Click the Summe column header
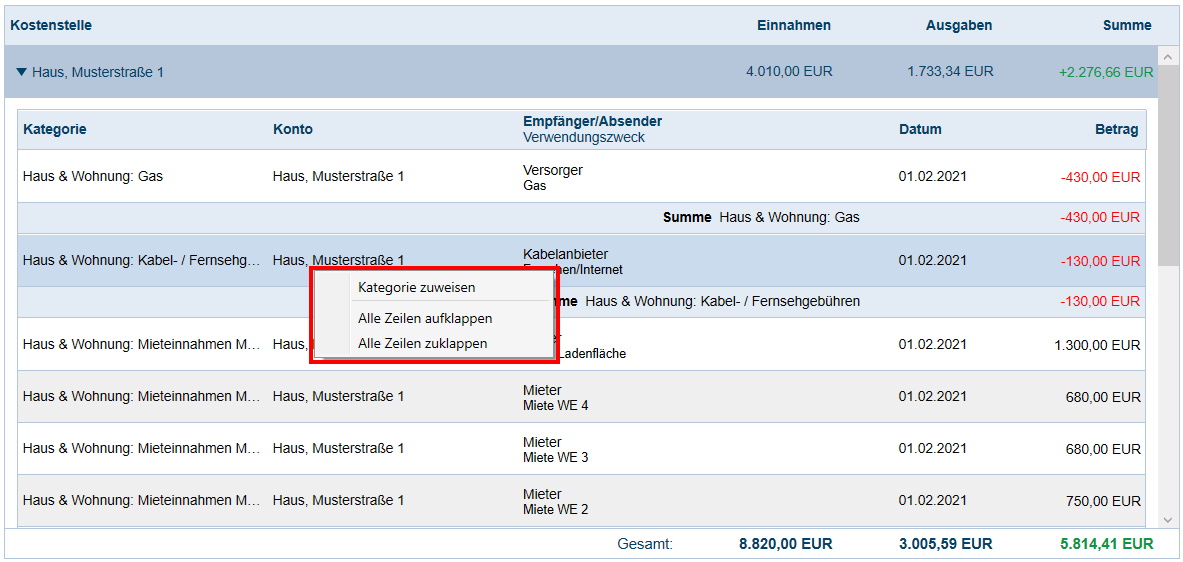Viewport: 1183px width, 562px height. tap(1127, 25)
